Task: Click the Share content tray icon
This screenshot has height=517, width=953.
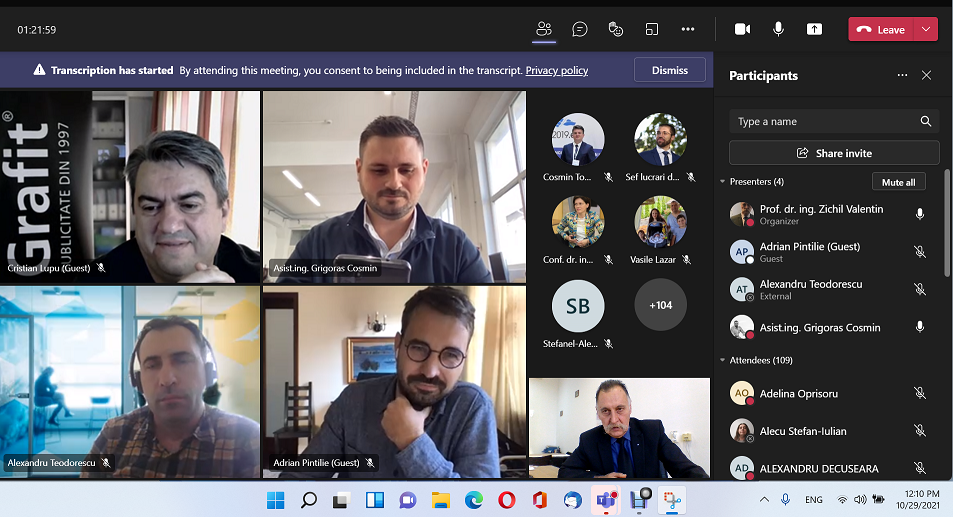Action: 814,29
